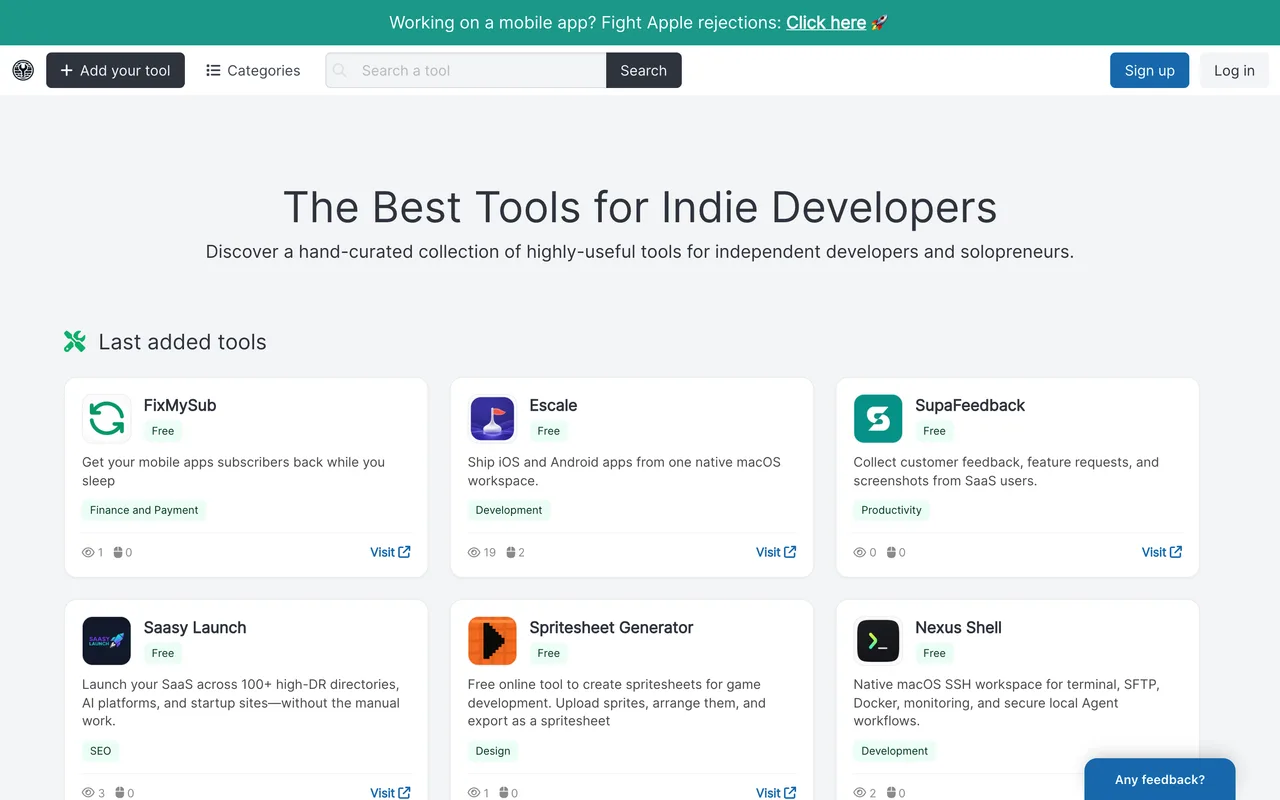This screenshot has height=800, width=1280.
Task: Select the Development tag on Nexus Shell card
Action: coord(895,751)
